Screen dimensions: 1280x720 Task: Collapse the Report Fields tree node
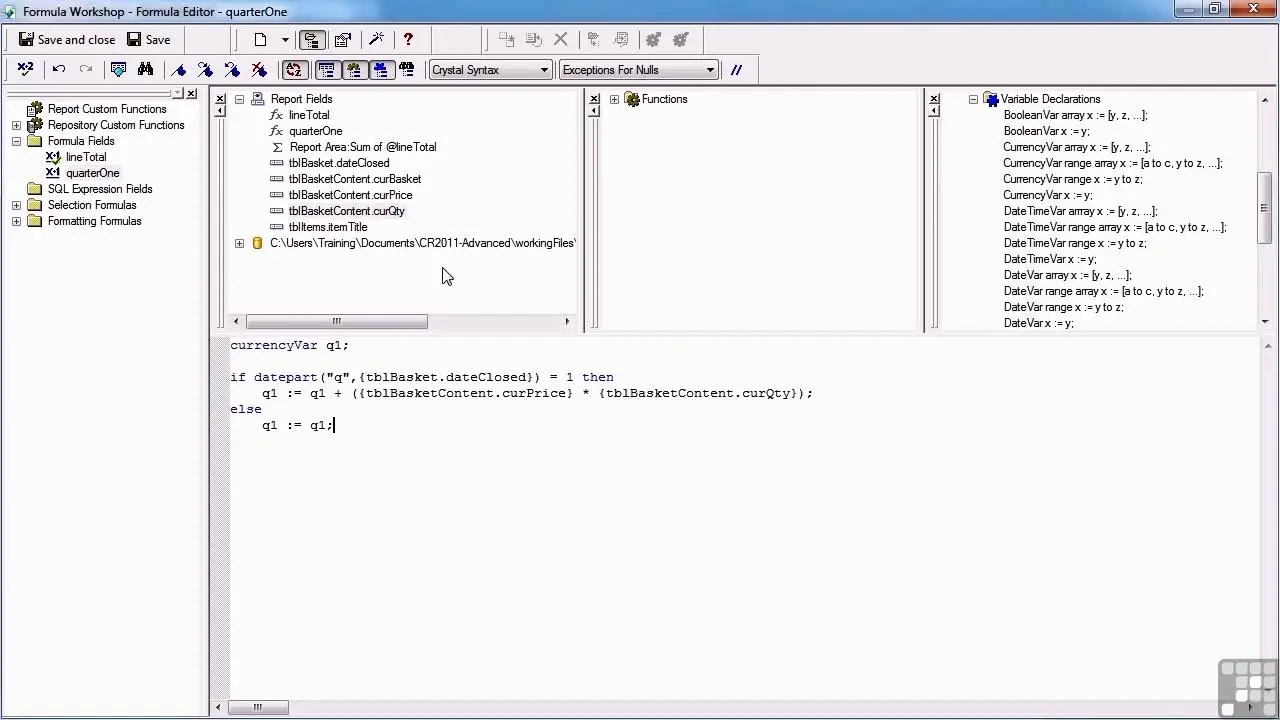[239, 99]
